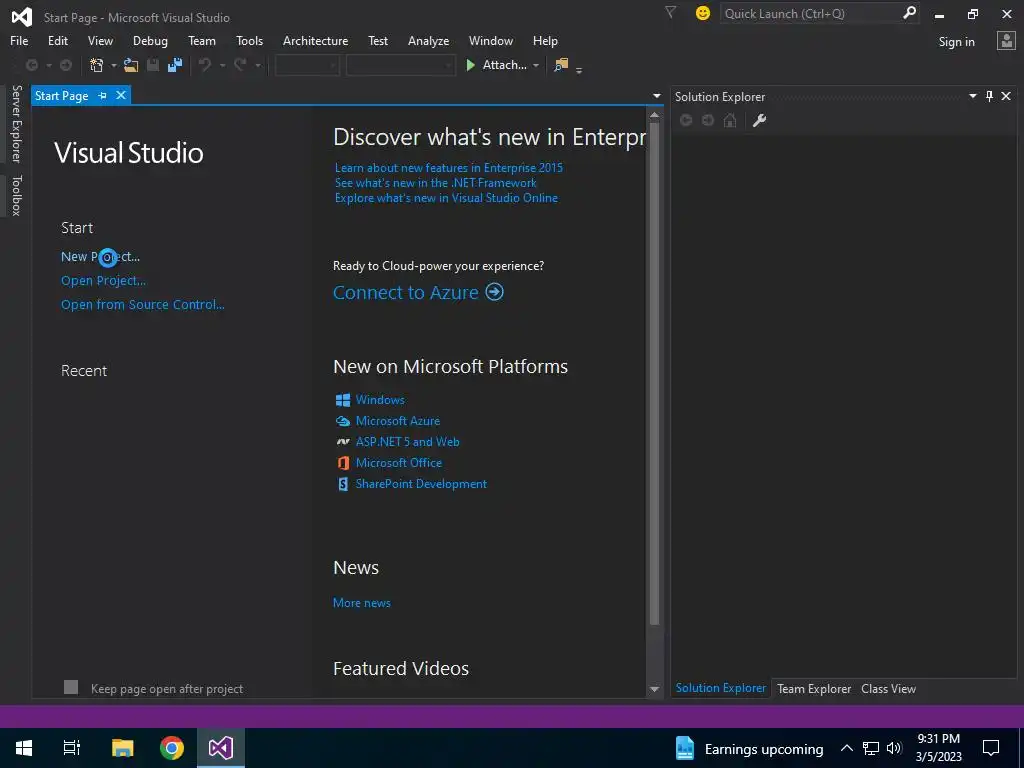Click the Open File toolbar icon
The image size is (1024, 768).
tap(131, 65)
